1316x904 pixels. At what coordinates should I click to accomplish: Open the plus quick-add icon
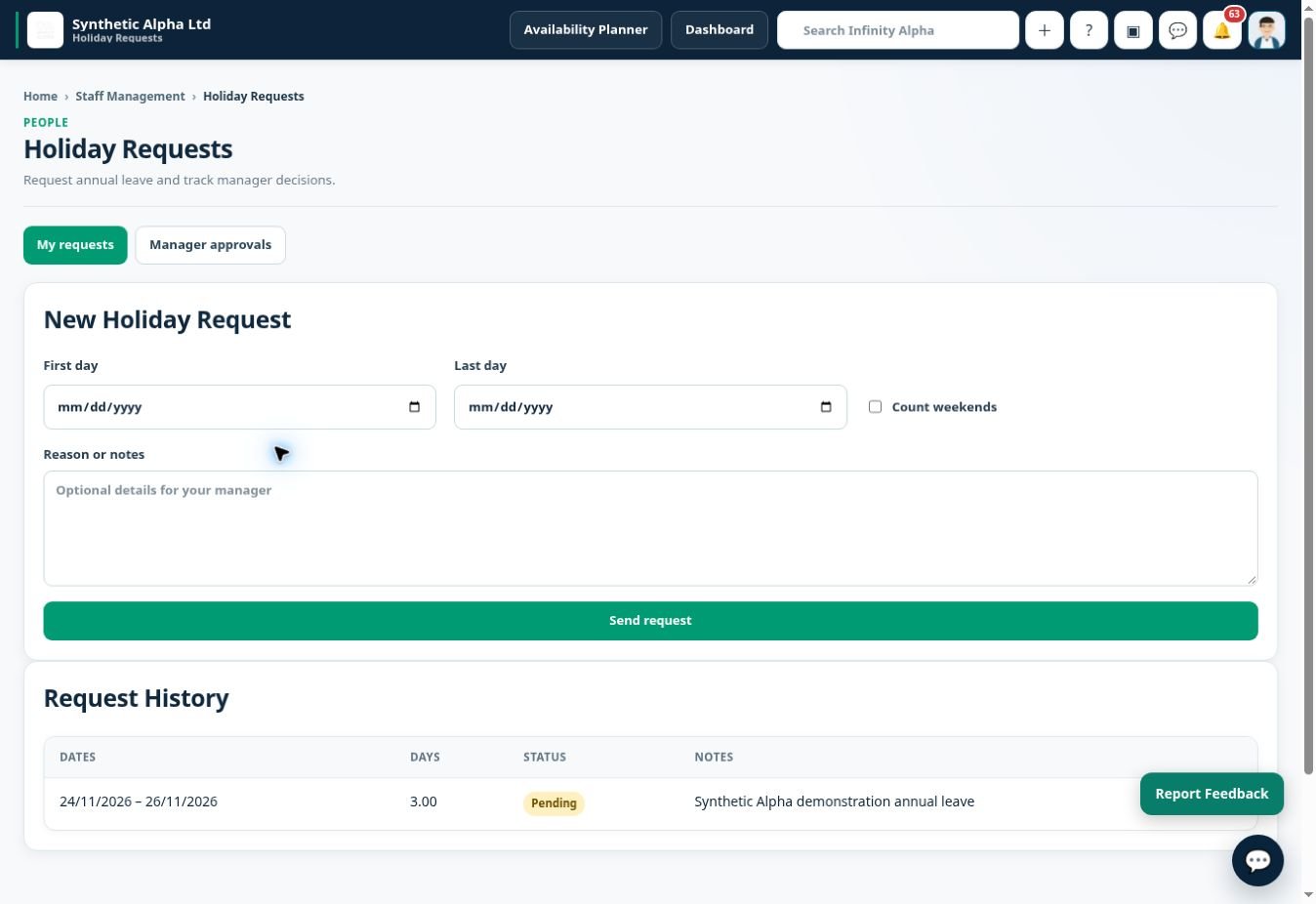[x=1044, y=30]
